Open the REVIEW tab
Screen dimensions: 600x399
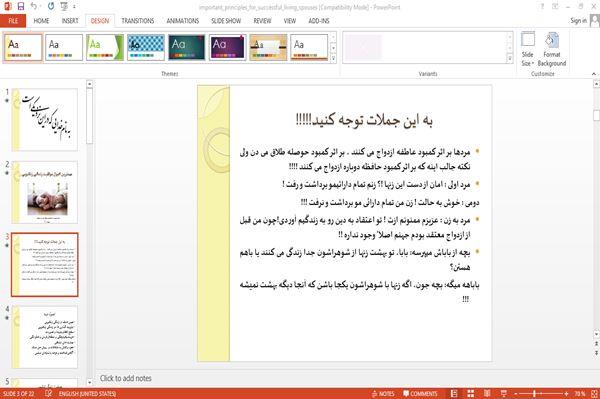(262, 21)
